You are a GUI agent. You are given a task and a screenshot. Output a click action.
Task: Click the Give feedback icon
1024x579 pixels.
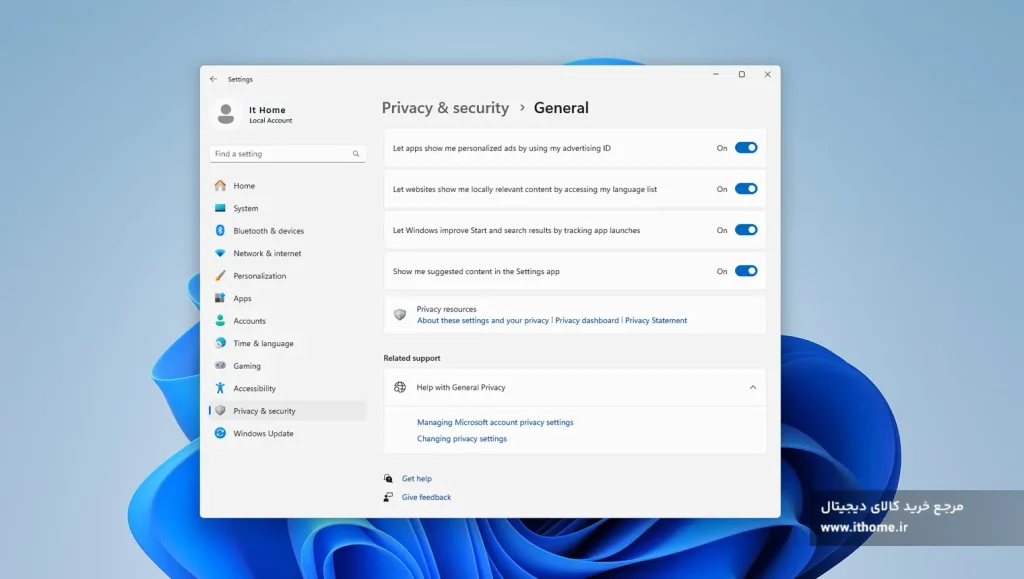(x=388, y=497)
